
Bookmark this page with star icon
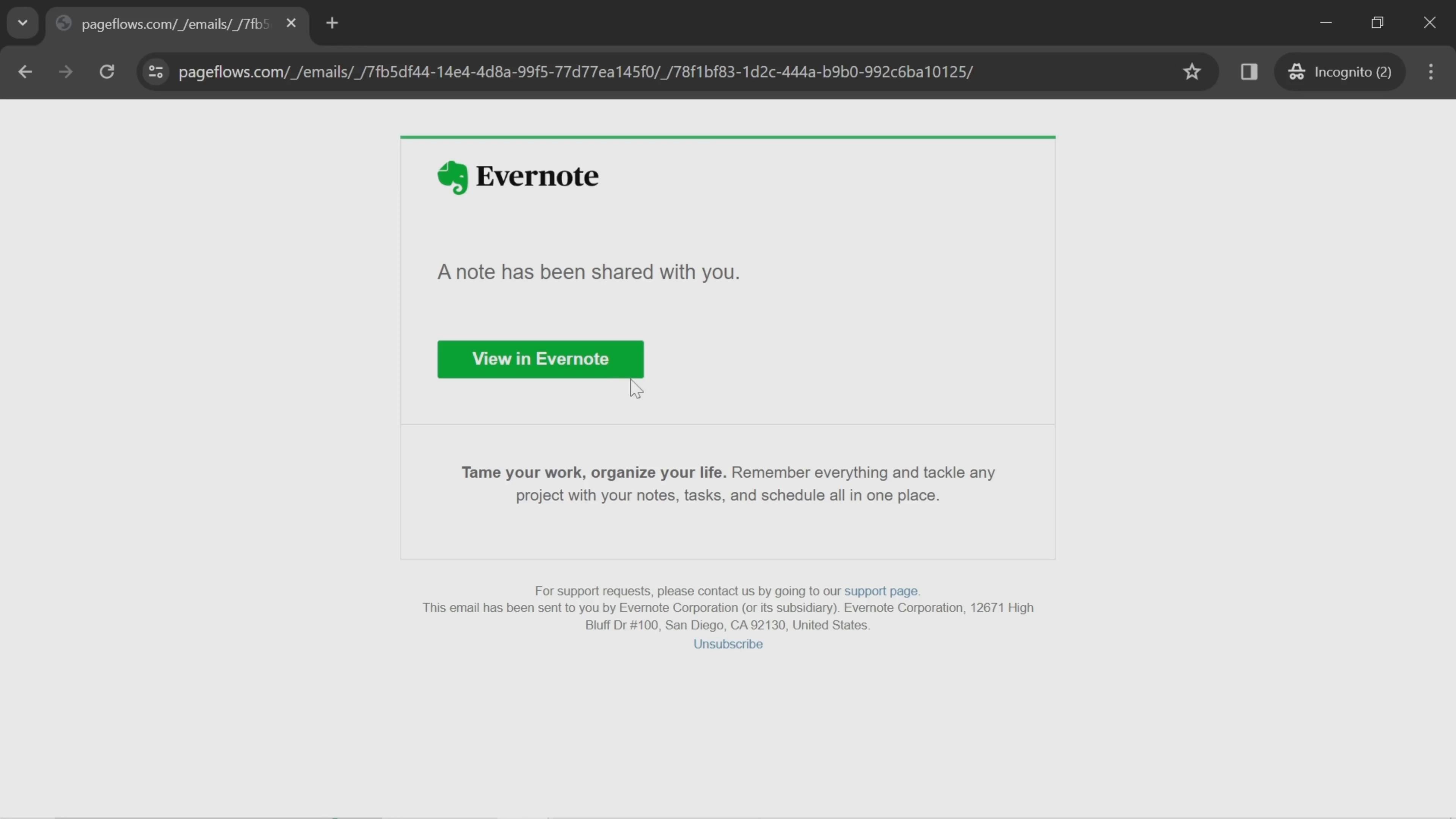tap(1192, 72)
